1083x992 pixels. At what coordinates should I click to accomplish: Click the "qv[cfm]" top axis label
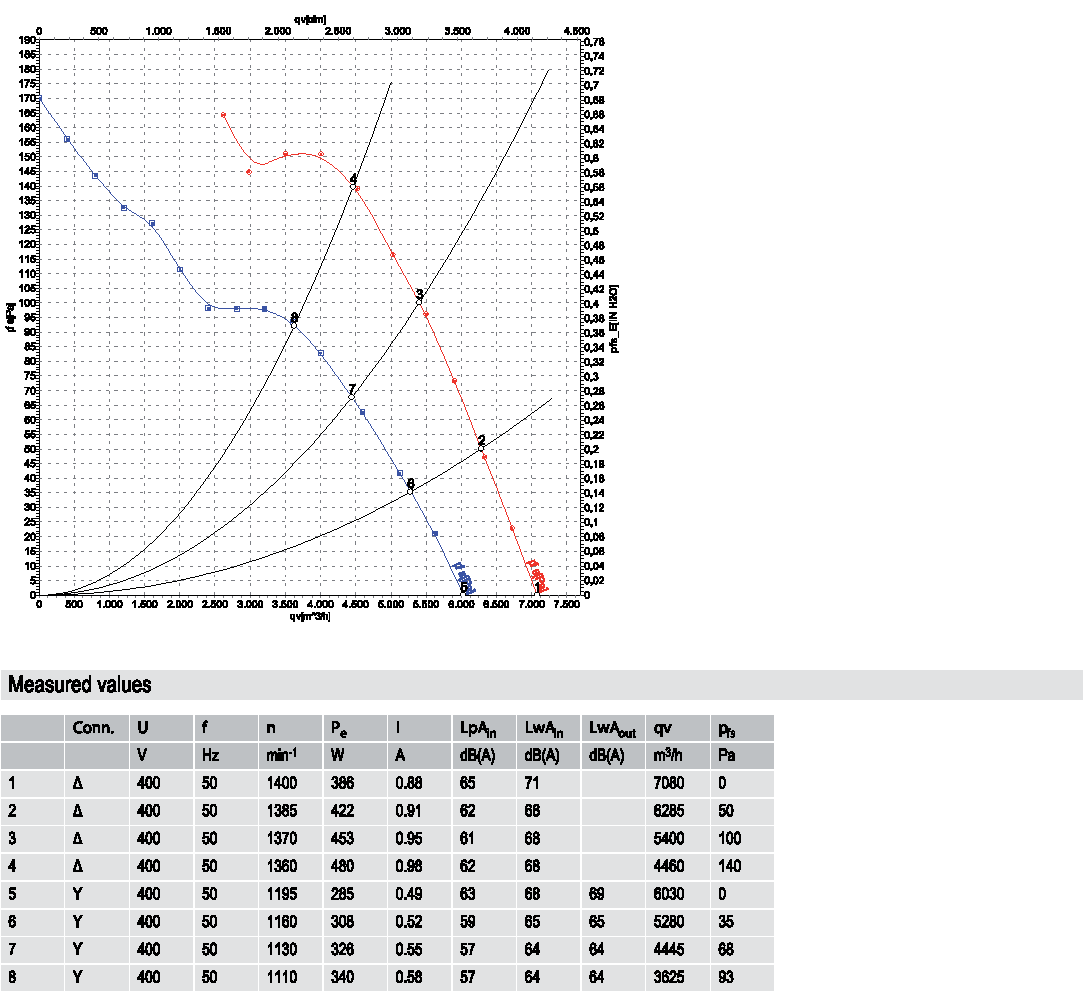(x=308, y=19)
